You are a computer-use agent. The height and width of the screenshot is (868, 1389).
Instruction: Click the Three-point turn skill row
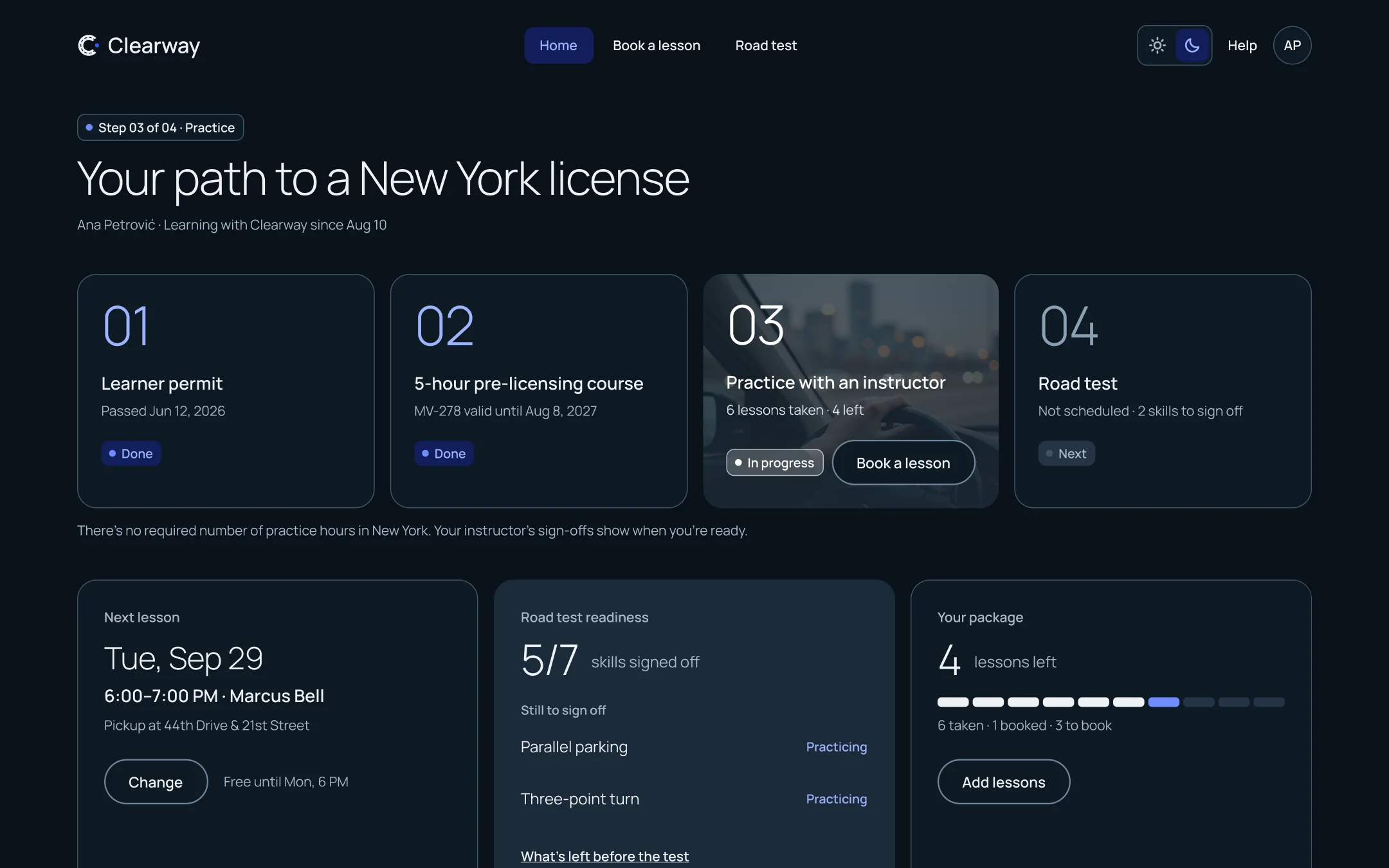click(694, 799)
